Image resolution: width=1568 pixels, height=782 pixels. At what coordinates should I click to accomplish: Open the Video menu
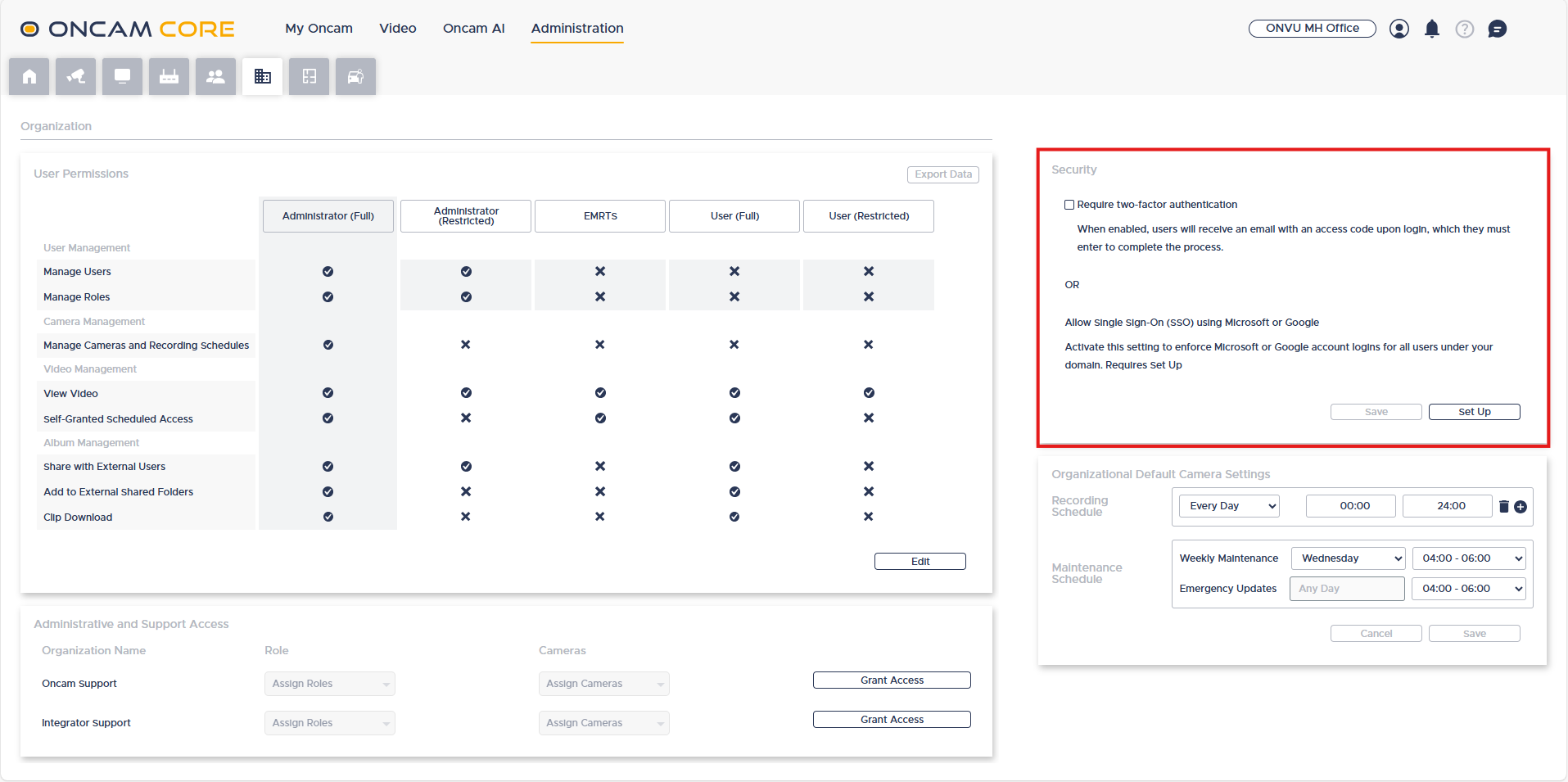(398, 29)
